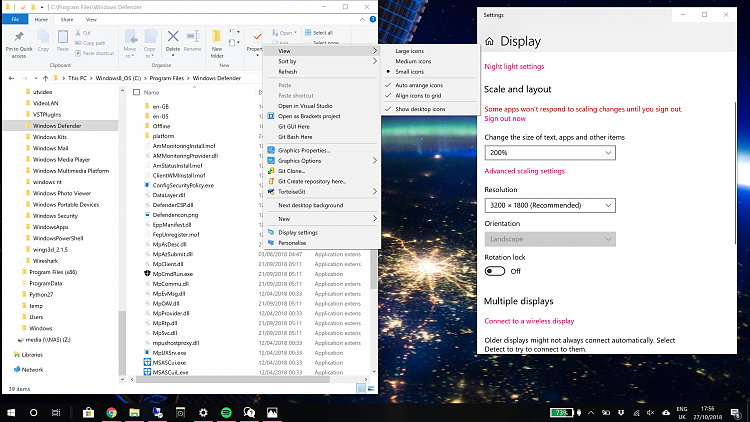Click Connect to a wireless display
The height and width of the screenshot is (422, 750).
pyautogui.click(x=529, y=321)
